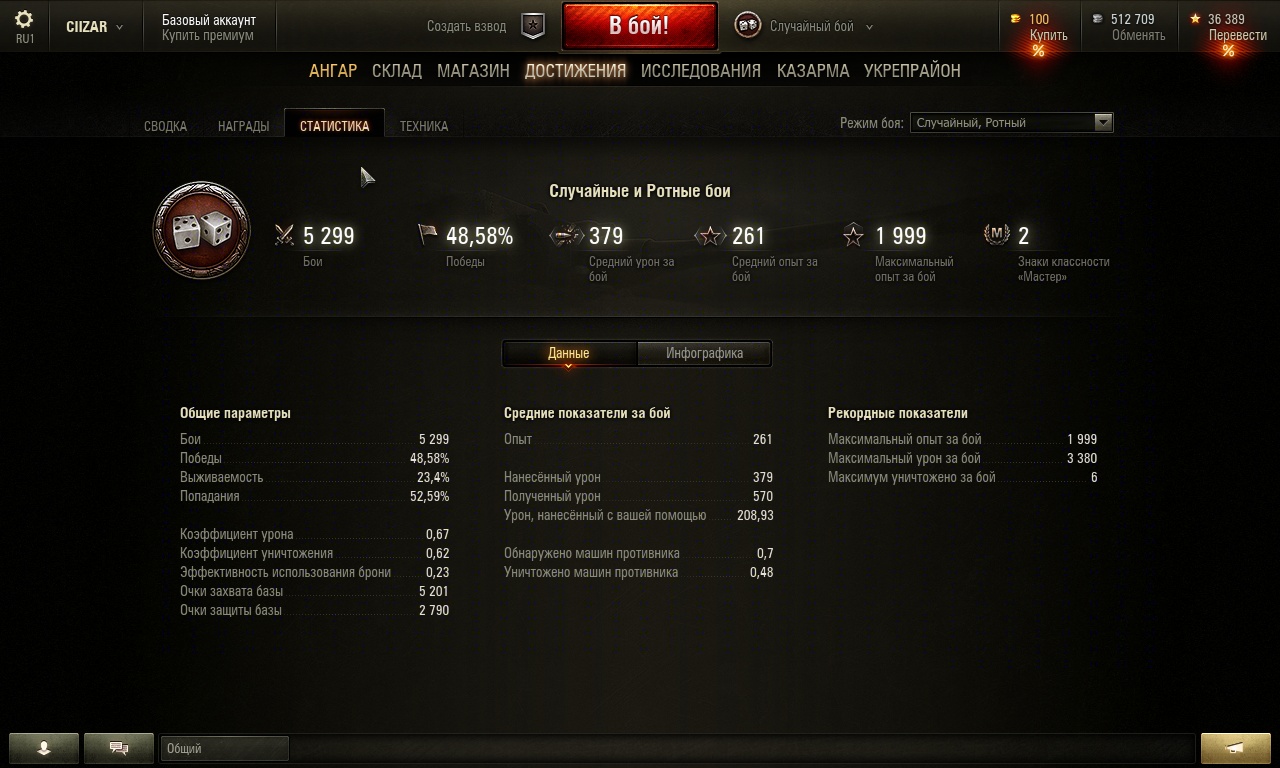Click platoon shield icon next to Создать взвод

coord(534,26)
